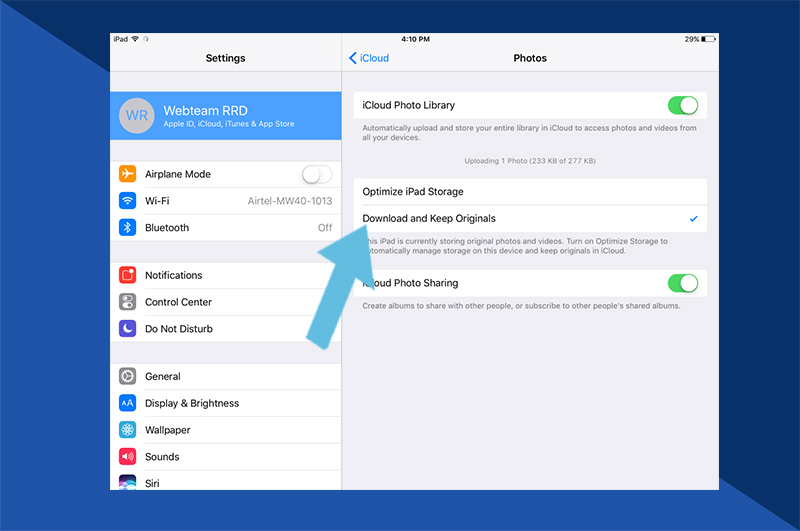
Task: Open Notifications settings
Action: 226,275
